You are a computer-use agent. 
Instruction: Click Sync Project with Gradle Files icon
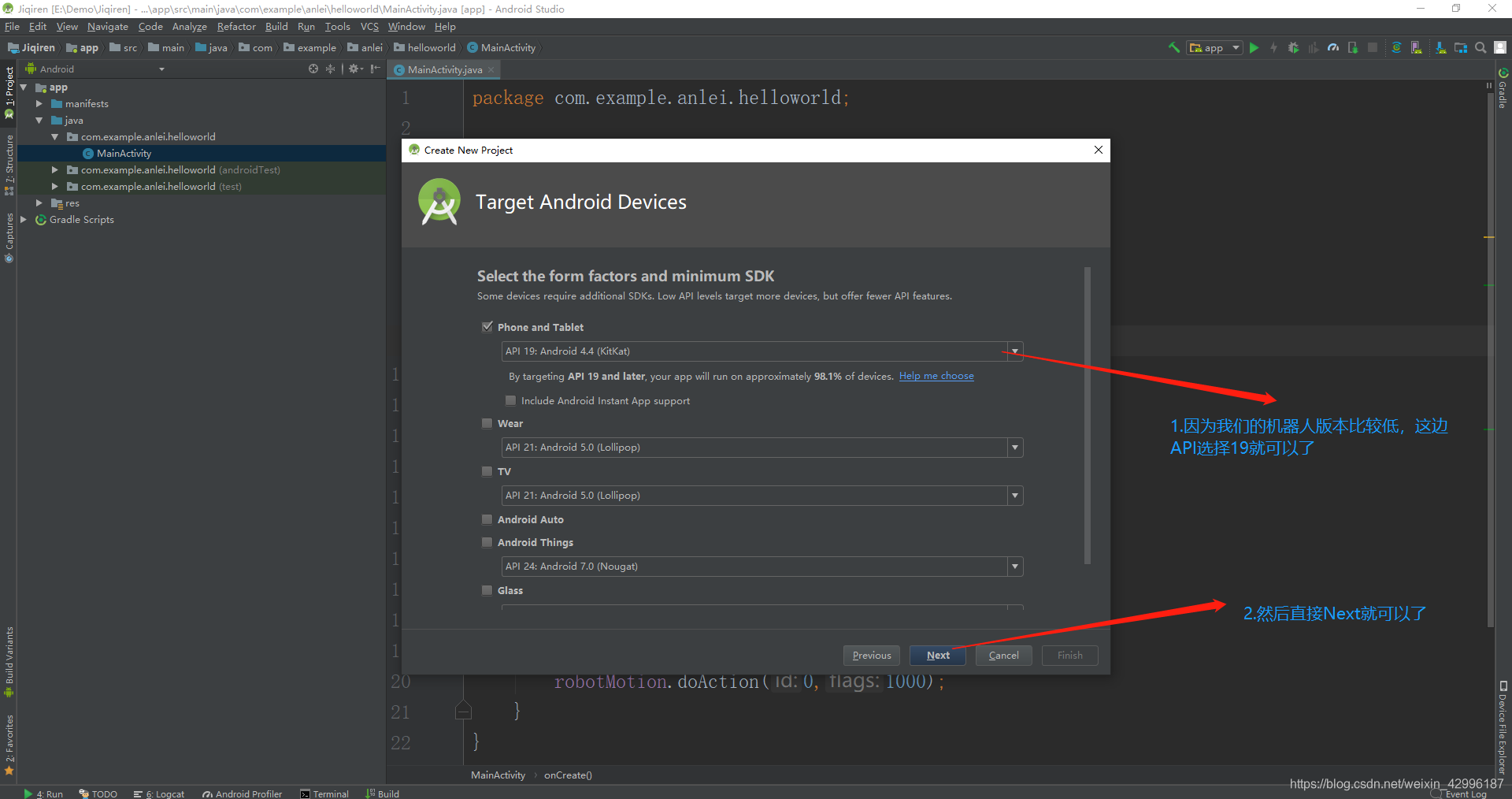(1396, 47)
